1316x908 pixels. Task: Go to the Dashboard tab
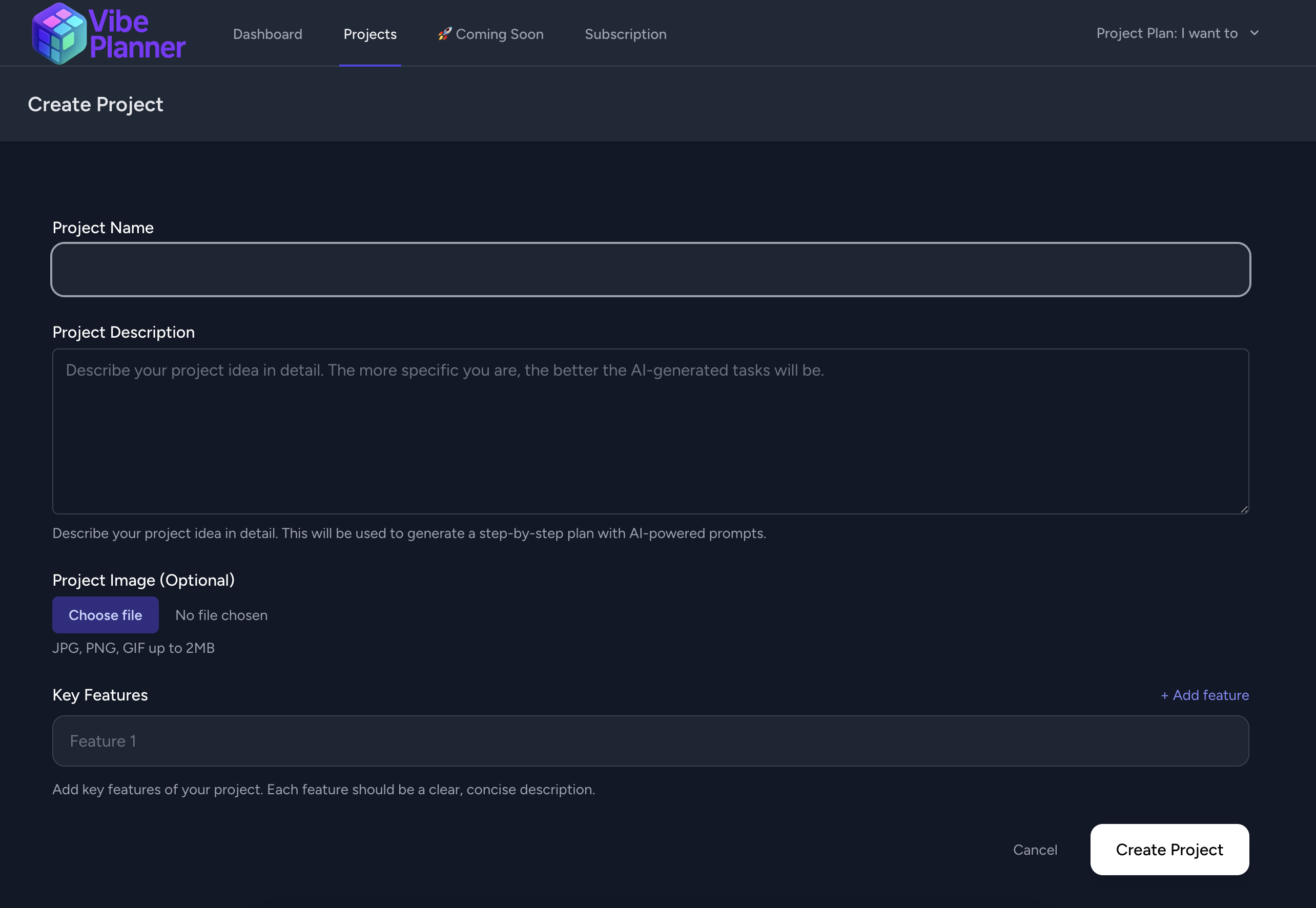pos(268,34)
